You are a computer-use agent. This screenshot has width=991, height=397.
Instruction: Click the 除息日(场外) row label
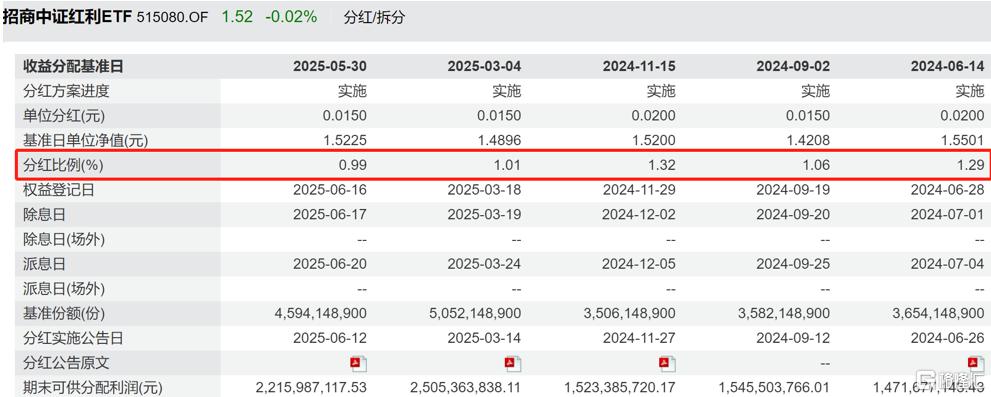tap(64, 240)
